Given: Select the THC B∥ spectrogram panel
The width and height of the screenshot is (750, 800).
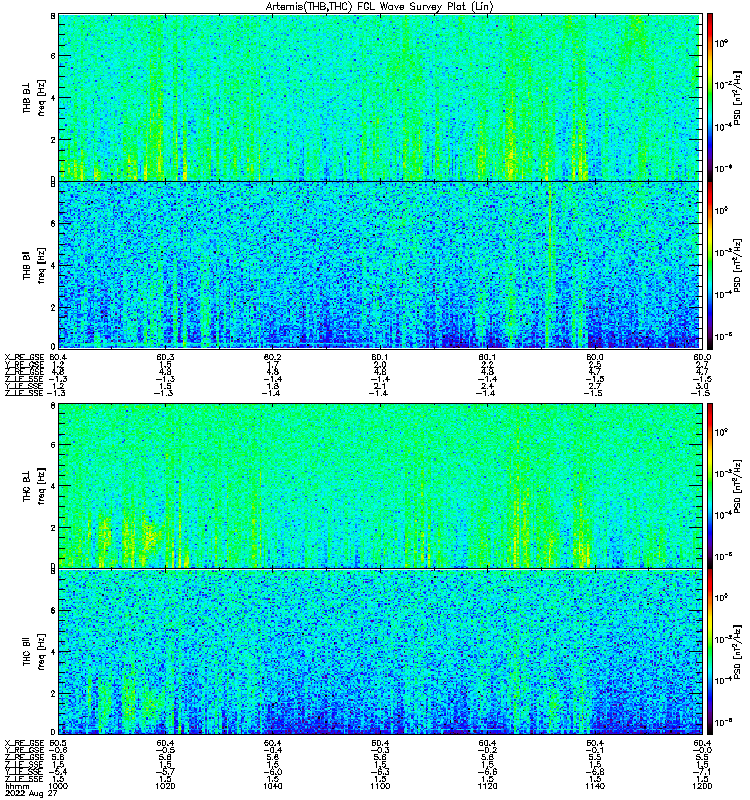Looking at the screenshot, I should click(381, 652).
